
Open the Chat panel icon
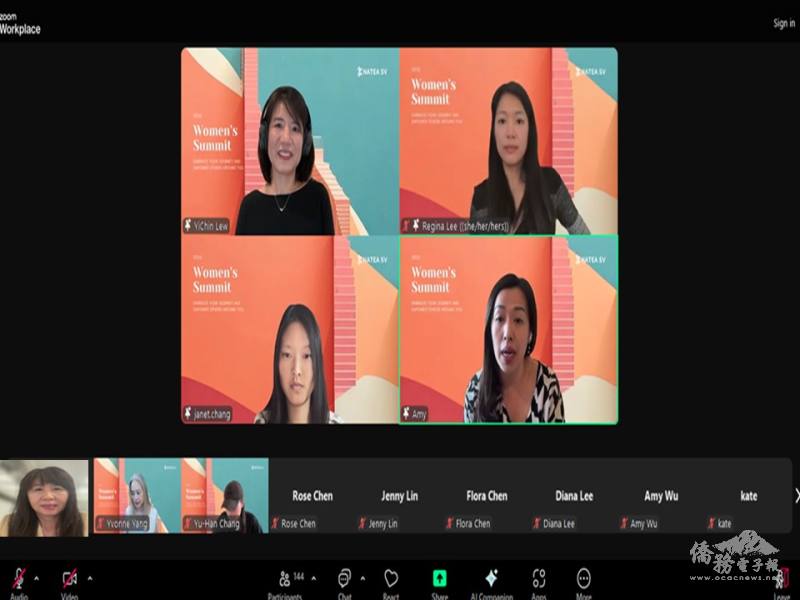342,578
